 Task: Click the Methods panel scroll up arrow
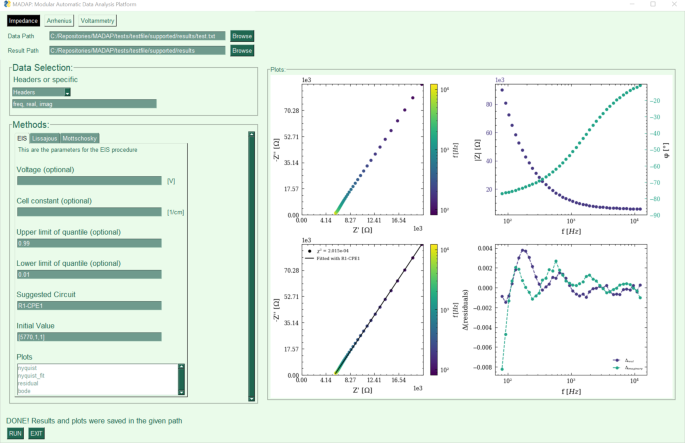[x=252, y=135]
